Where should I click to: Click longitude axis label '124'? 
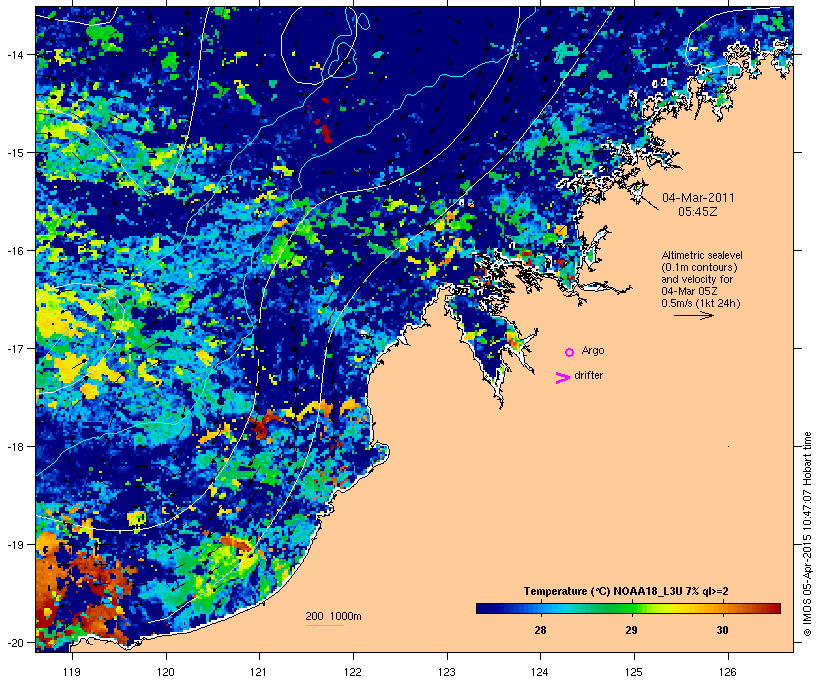pyautogui.click(x=540, y=672)
